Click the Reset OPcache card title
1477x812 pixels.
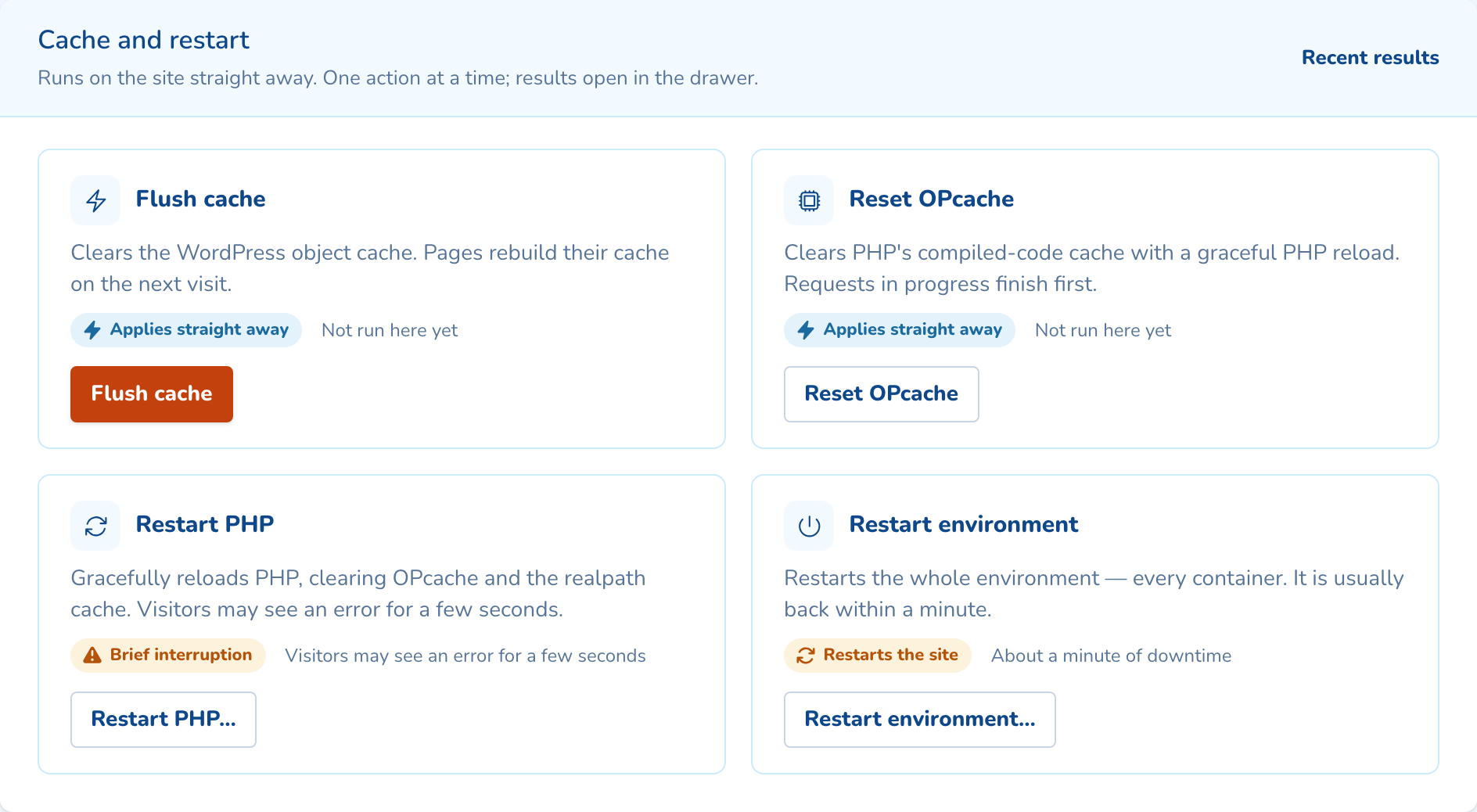click(x=931, y=199)
